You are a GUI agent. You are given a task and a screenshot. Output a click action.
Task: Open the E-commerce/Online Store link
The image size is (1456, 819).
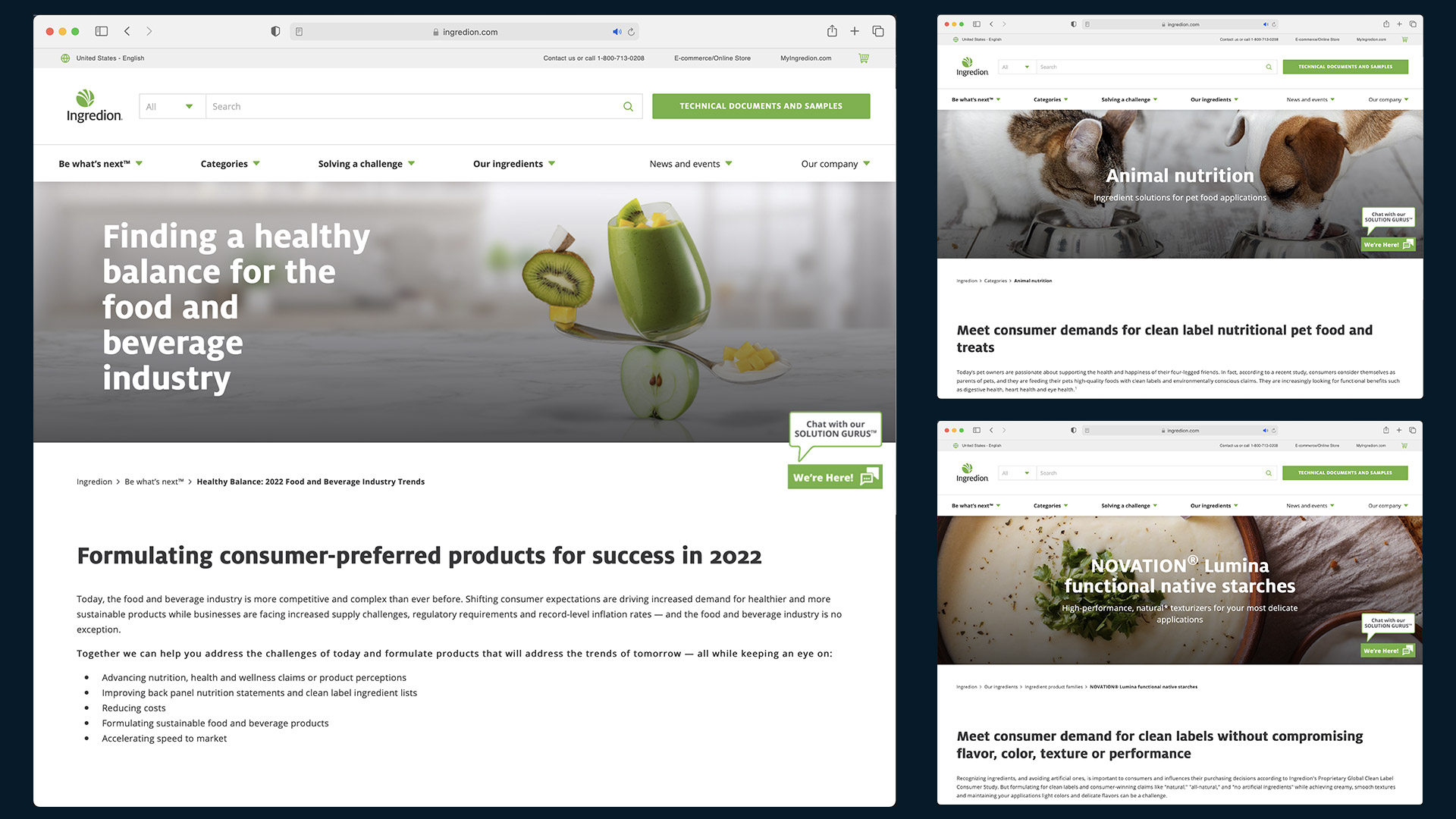point(712,58)
